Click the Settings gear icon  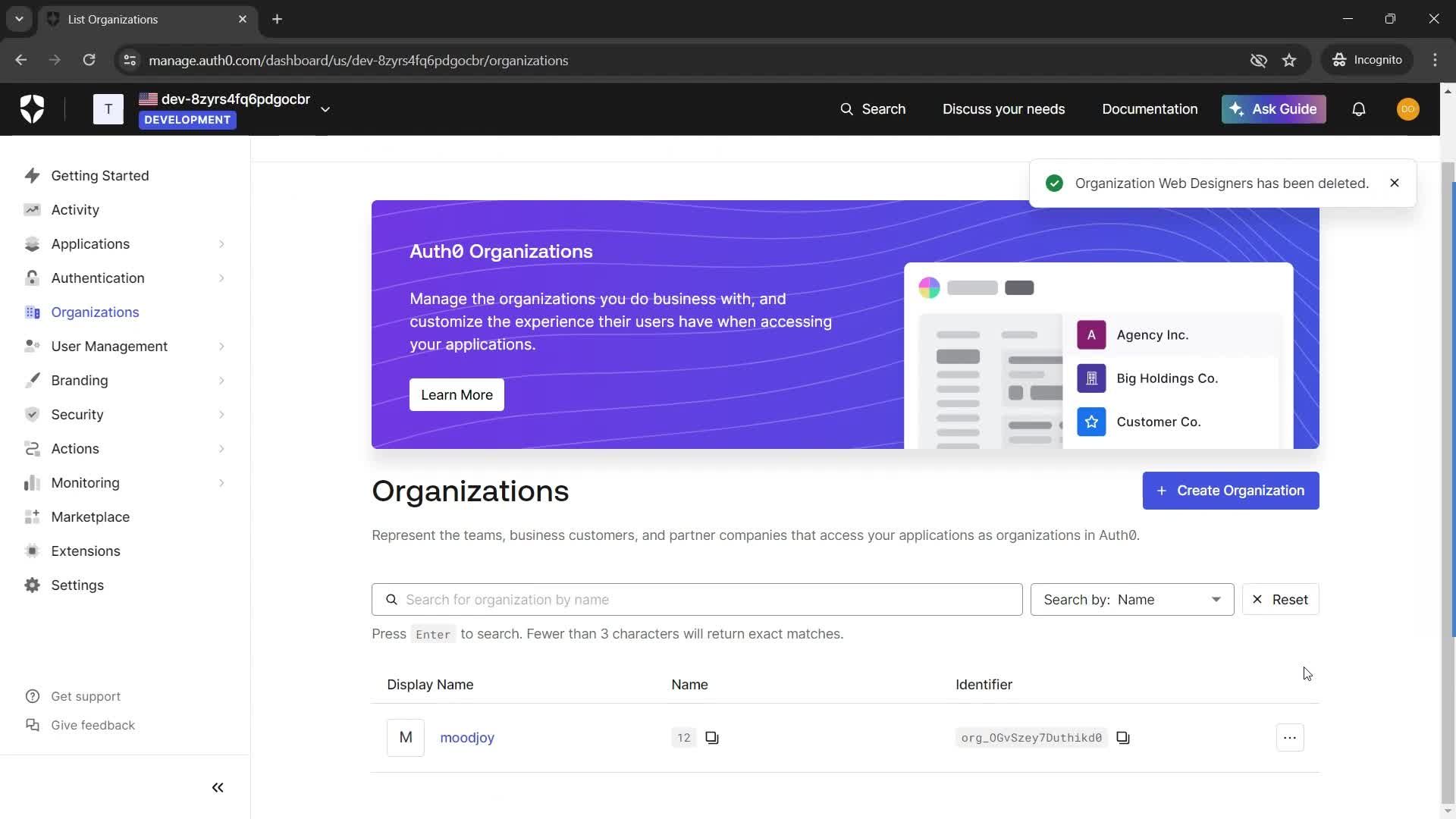tap(32, 585)
